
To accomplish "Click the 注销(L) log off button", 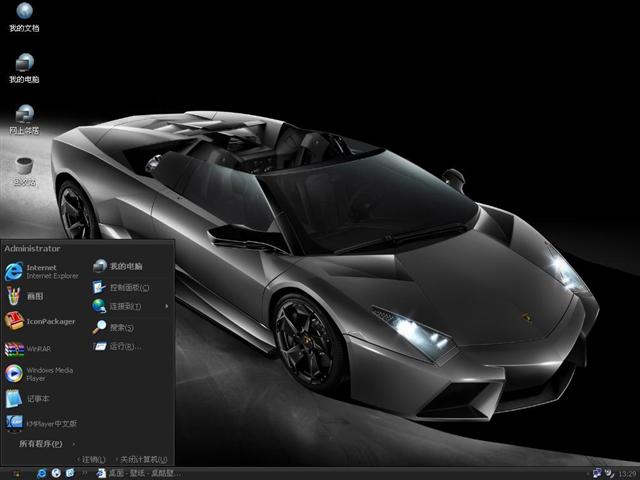I will pos(92,459).
